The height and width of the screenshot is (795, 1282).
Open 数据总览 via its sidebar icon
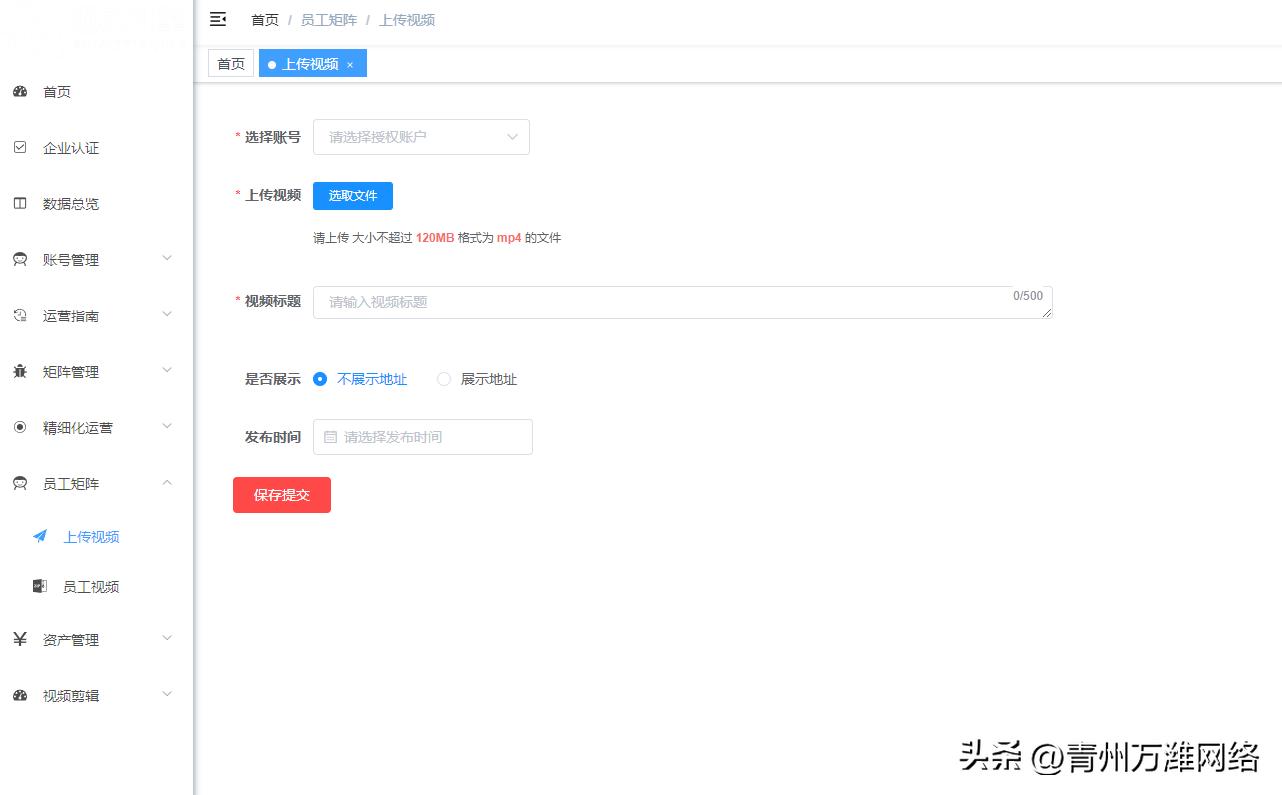21,203
